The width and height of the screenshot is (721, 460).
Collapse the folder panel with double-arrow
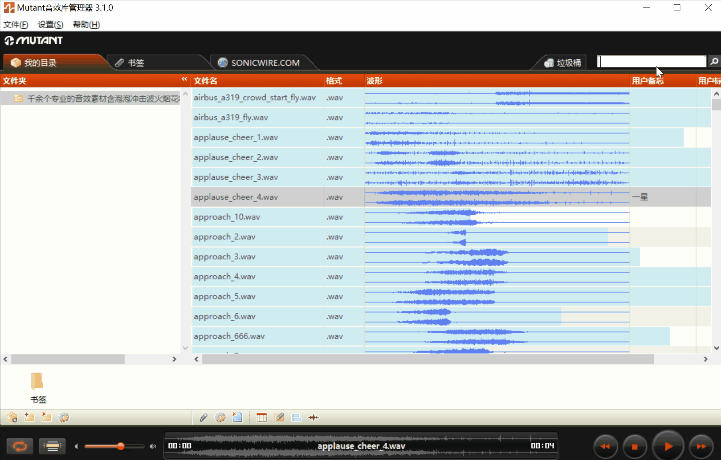click(x=184, y=80)
